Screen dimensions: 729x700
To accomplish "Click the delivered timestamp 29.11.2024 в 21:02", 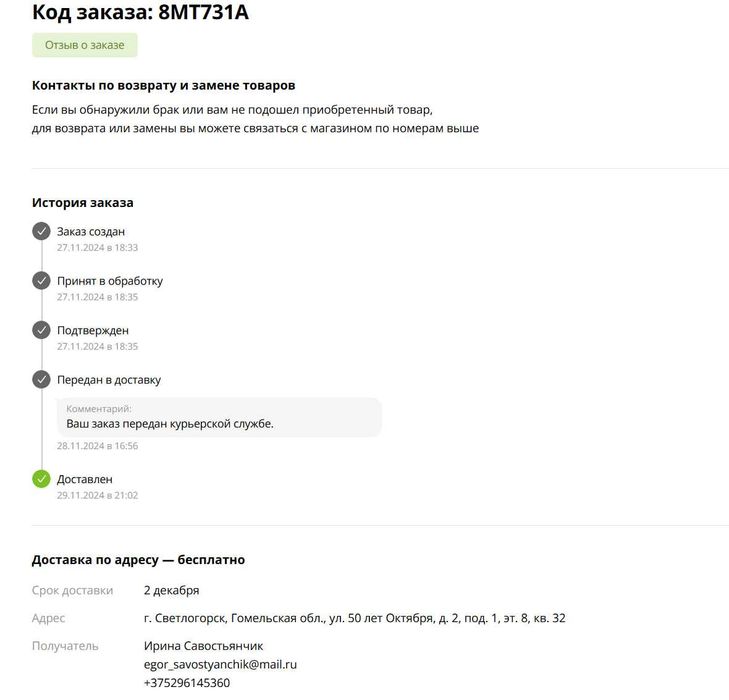I will tap(97, 495).
